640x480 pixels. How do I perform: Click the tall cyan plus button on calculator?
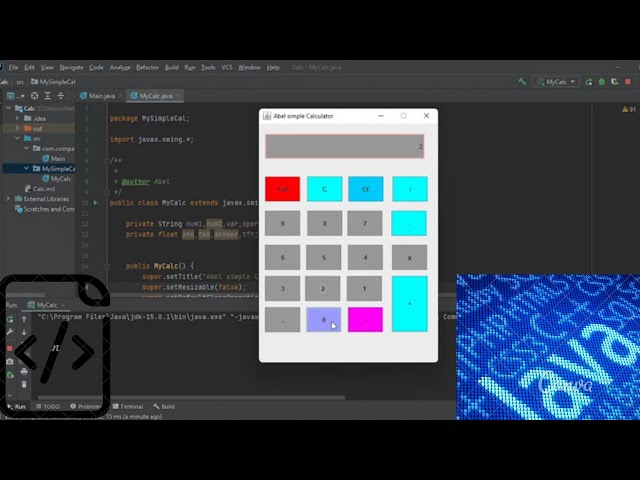point(410,304)
